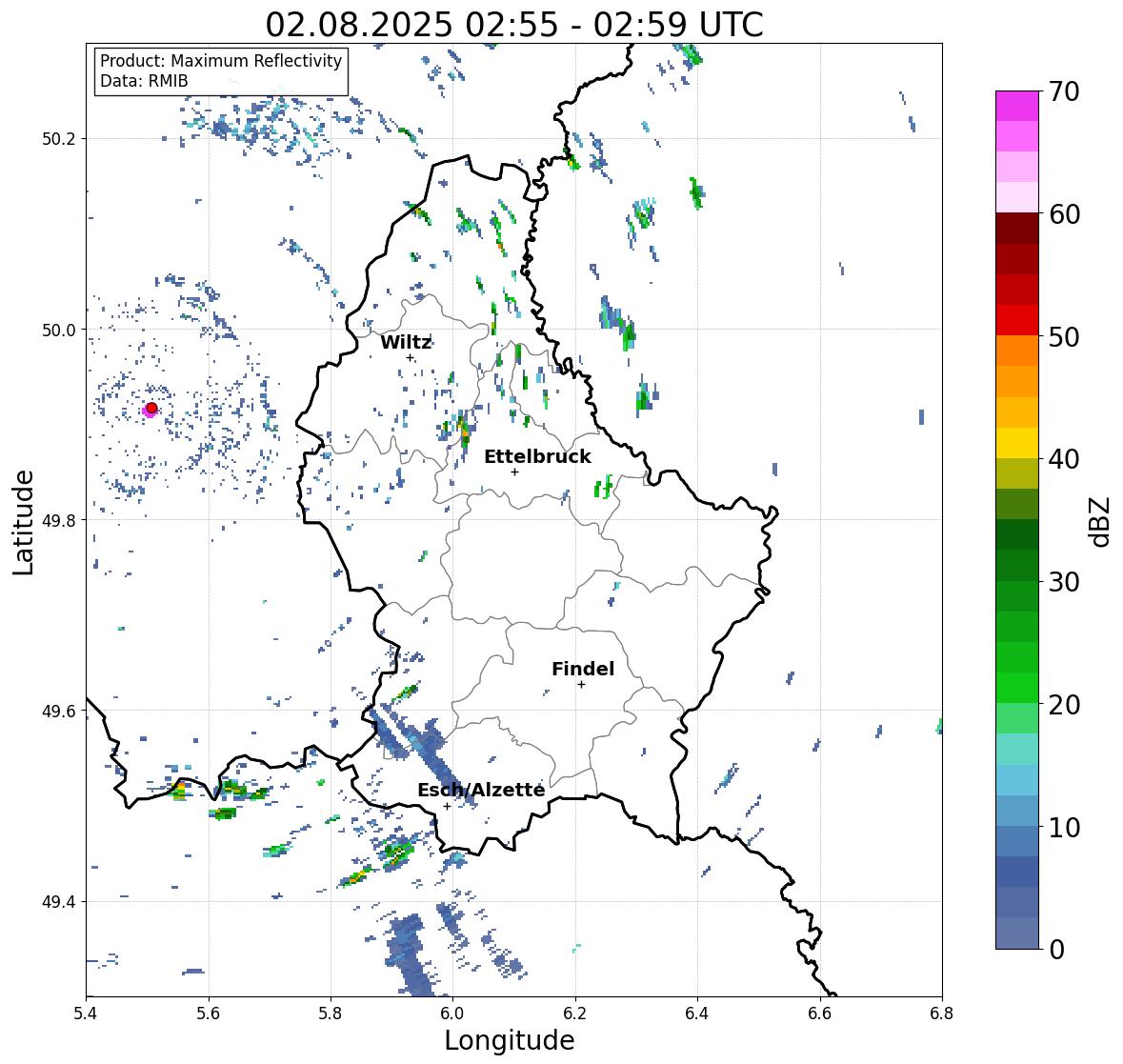The height and width of the screenshot is (1064, 1123).
Task: Click the 5.8 longitude tick label
Action: 331,1014
